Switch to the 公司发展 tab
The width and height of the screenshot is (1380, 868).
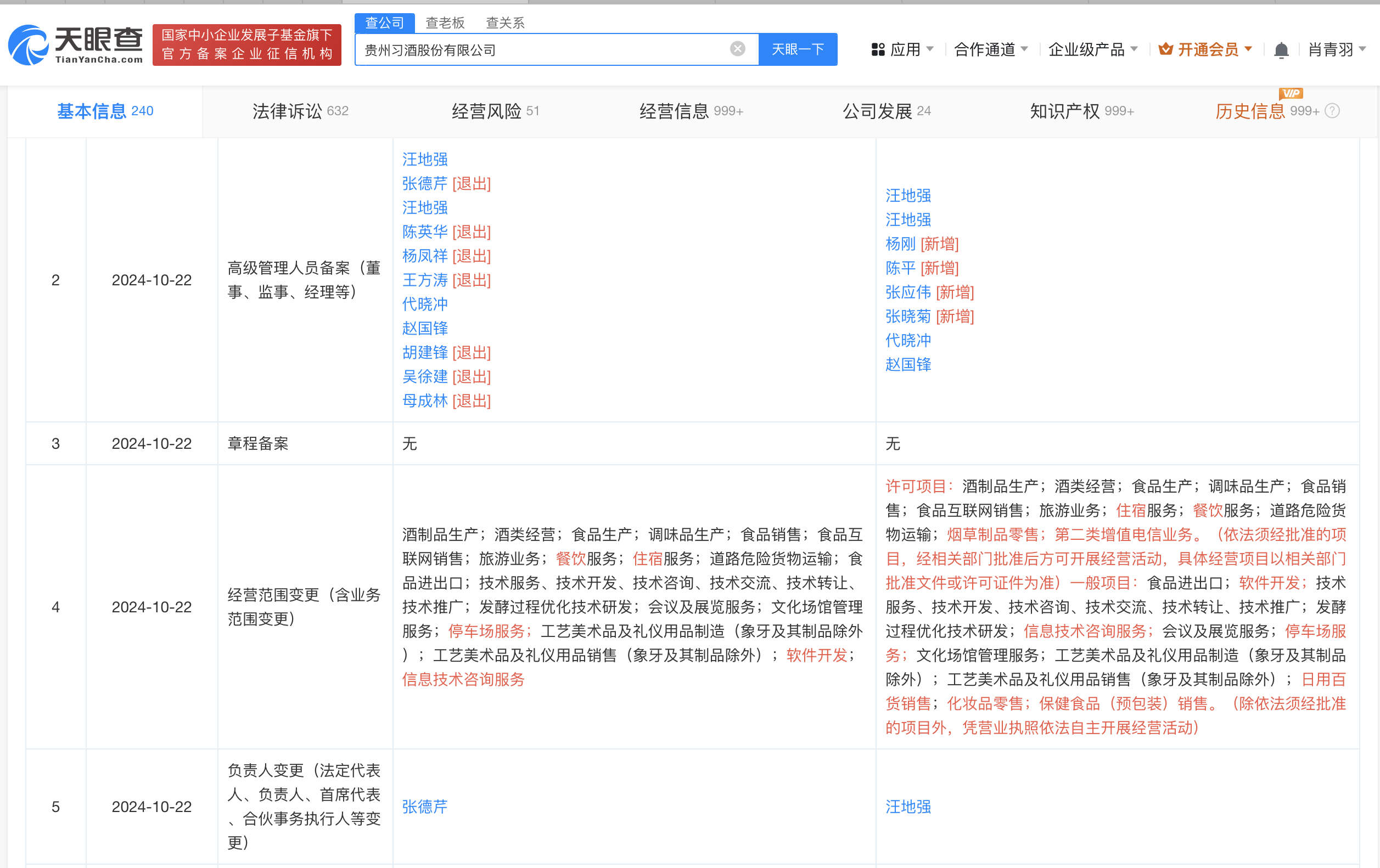[887, 111]
